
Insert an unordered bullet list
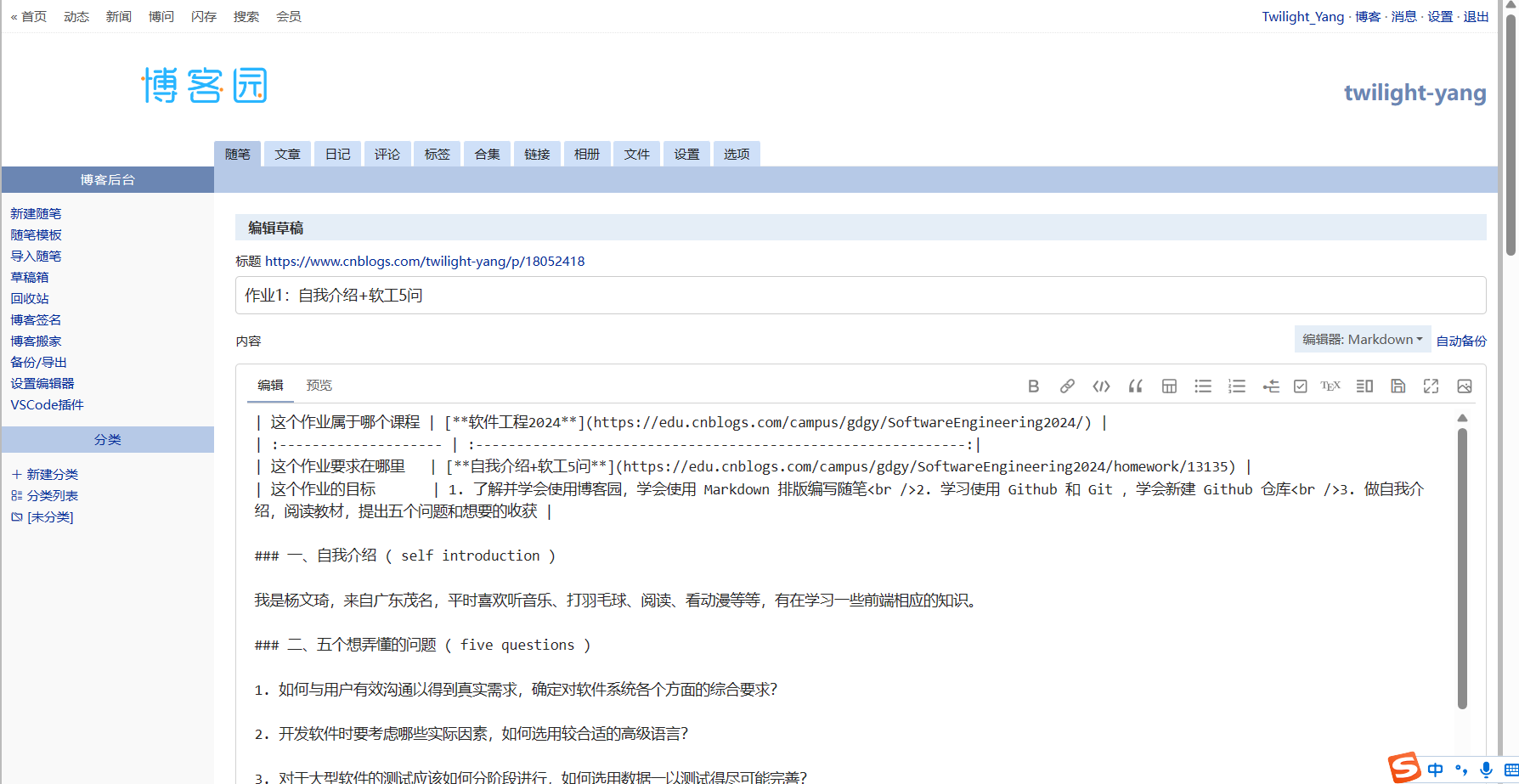[1203, 386]
